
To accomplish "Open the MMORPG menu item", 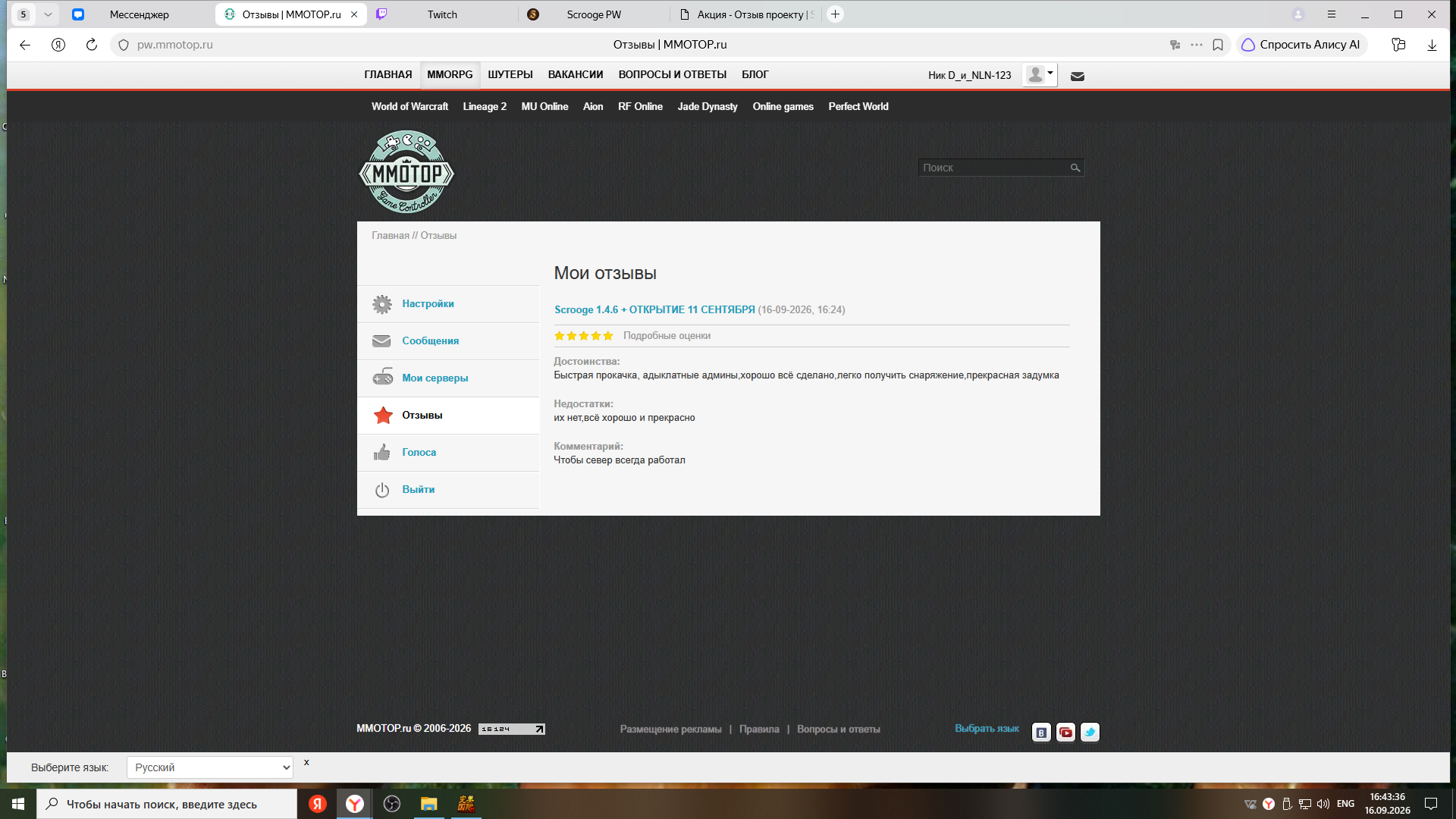I will point(450,74).
